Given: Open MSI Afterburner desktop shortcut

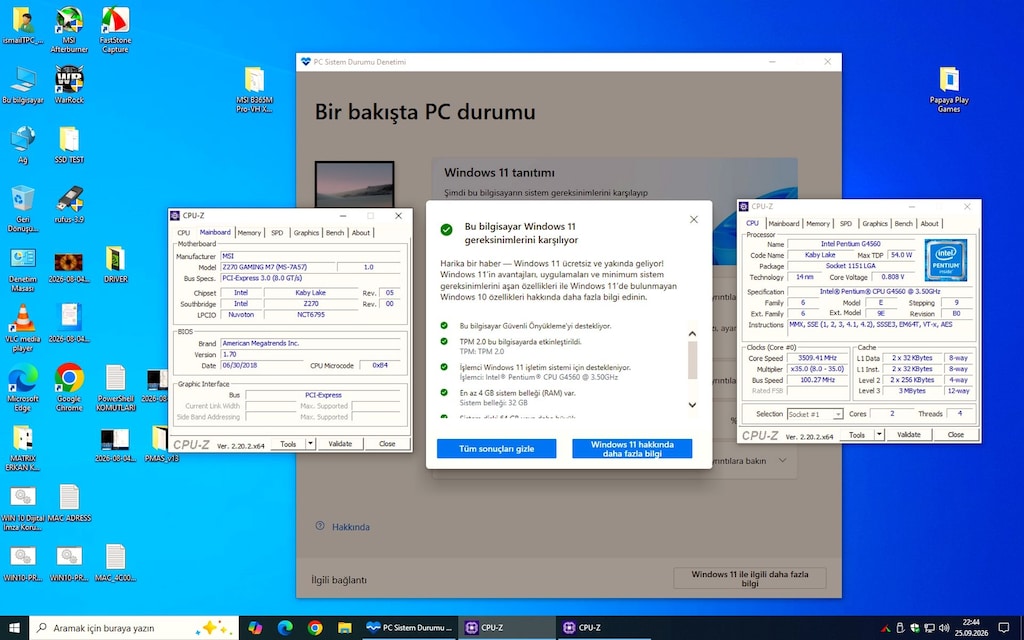Looking at the screenshot, I should tap(69, 29).
